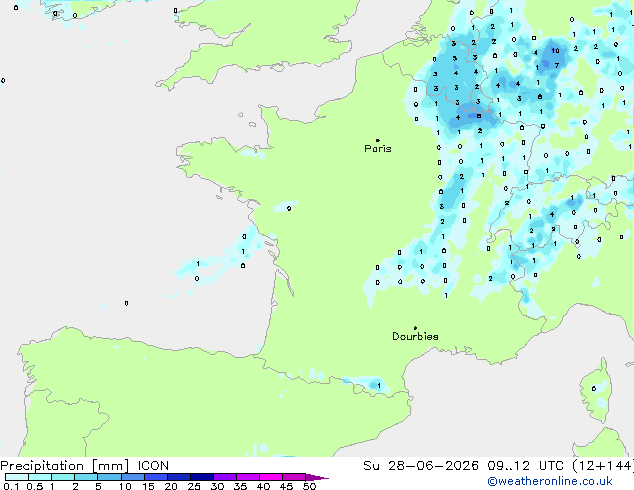Click the 45–50 mm legend swatch

tap(294, 477)
